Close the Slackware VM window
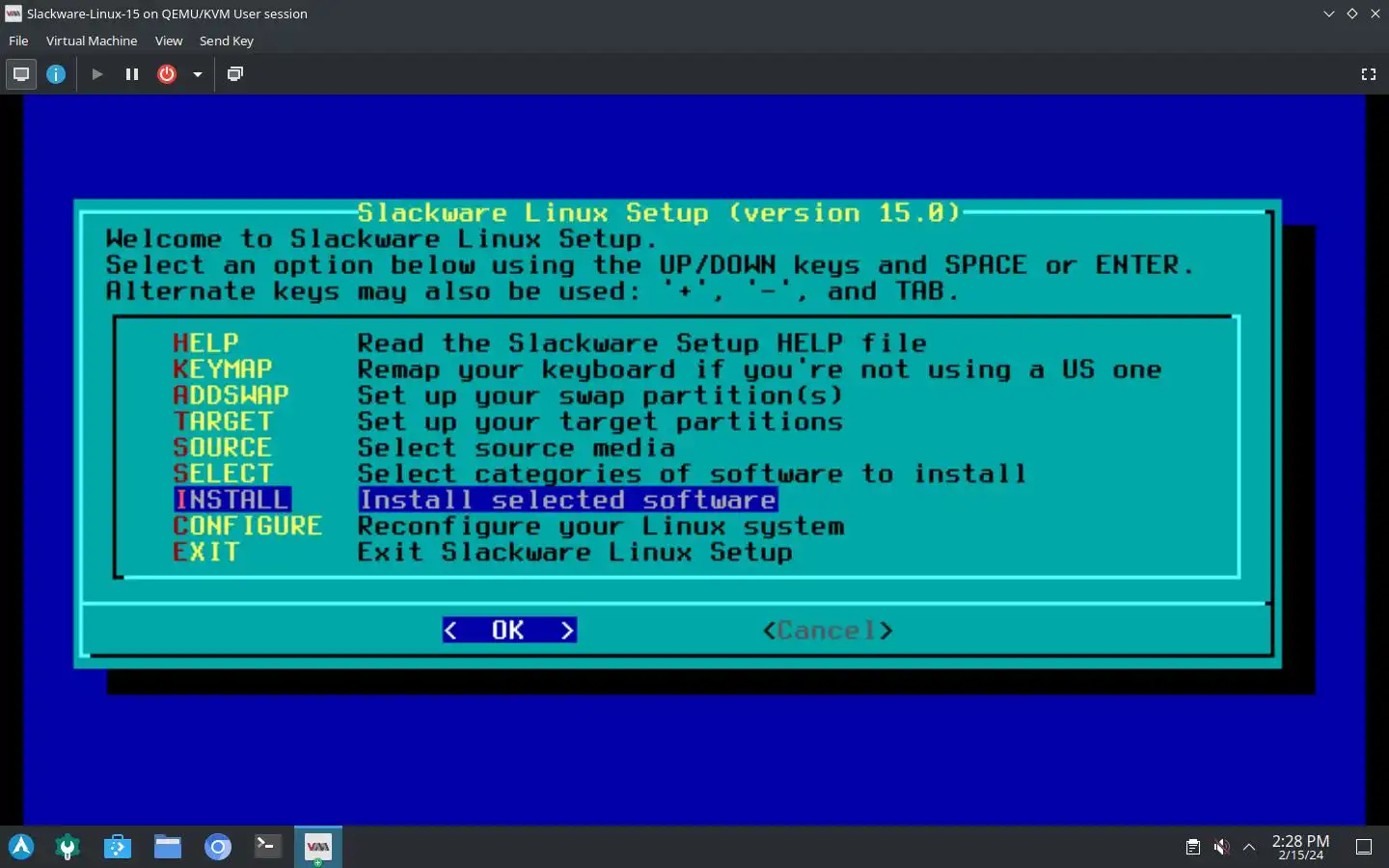Screen dimensions: 1389x868 click(1375, 14)
